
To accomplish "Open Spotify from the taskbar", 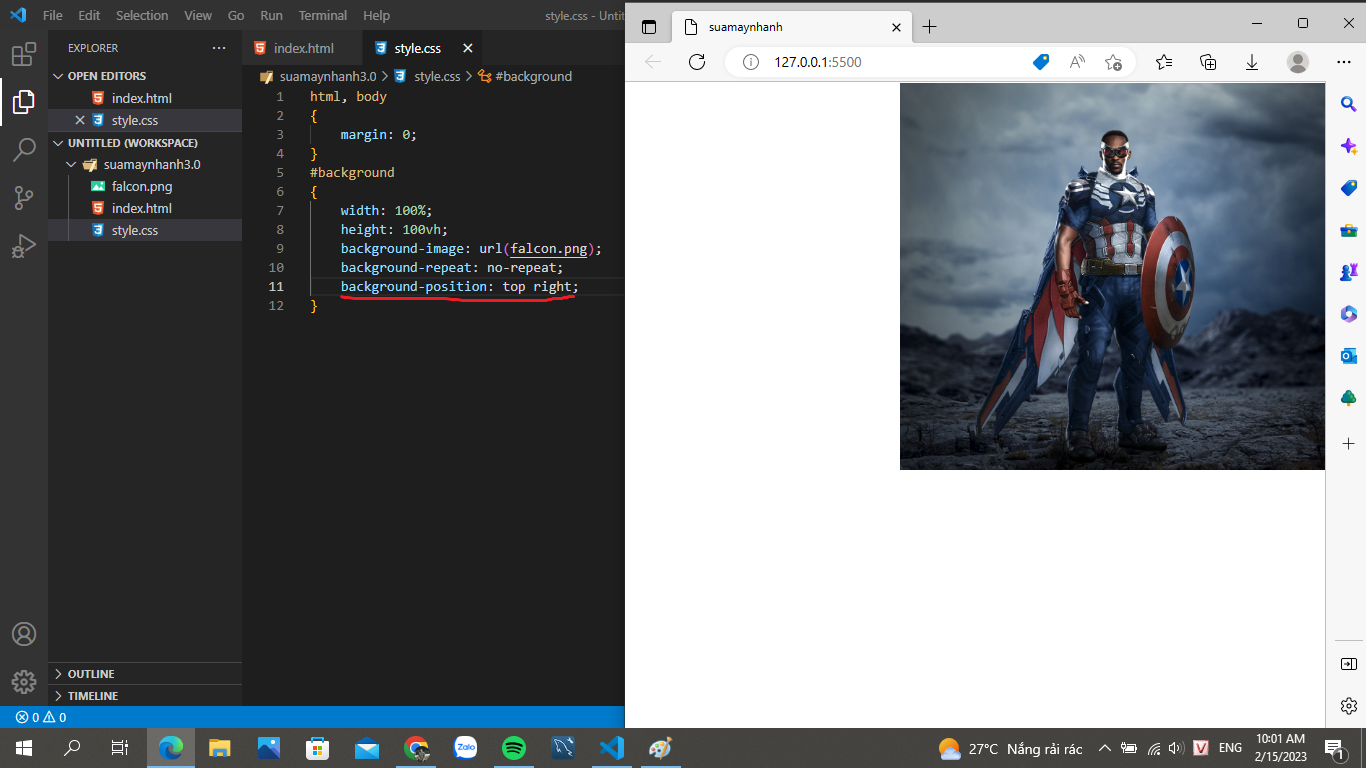I will 514,748.
